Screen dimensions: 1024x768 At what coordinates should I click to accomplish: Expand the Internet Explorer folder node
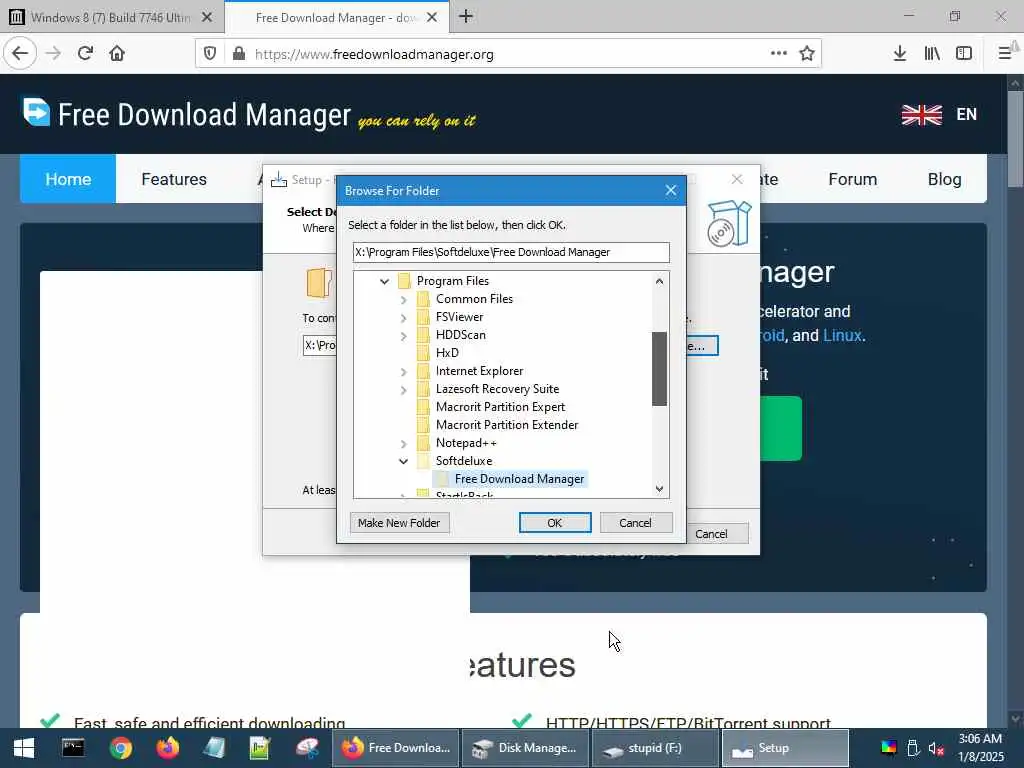(403, 372)
